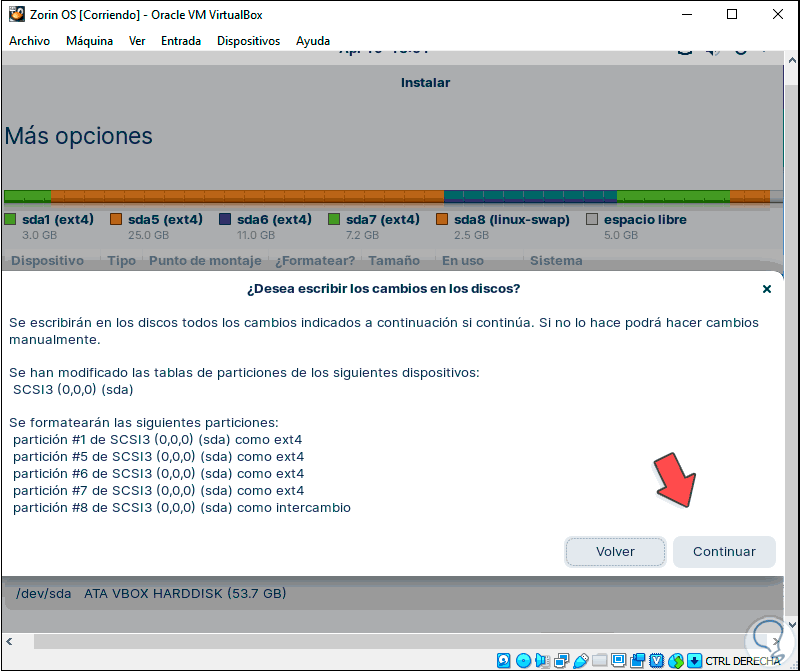Image resolution: width=801 pixels, height=671 pixels.
Task: Click the sda5 size label "25.0 GB"
Action: 148,235
